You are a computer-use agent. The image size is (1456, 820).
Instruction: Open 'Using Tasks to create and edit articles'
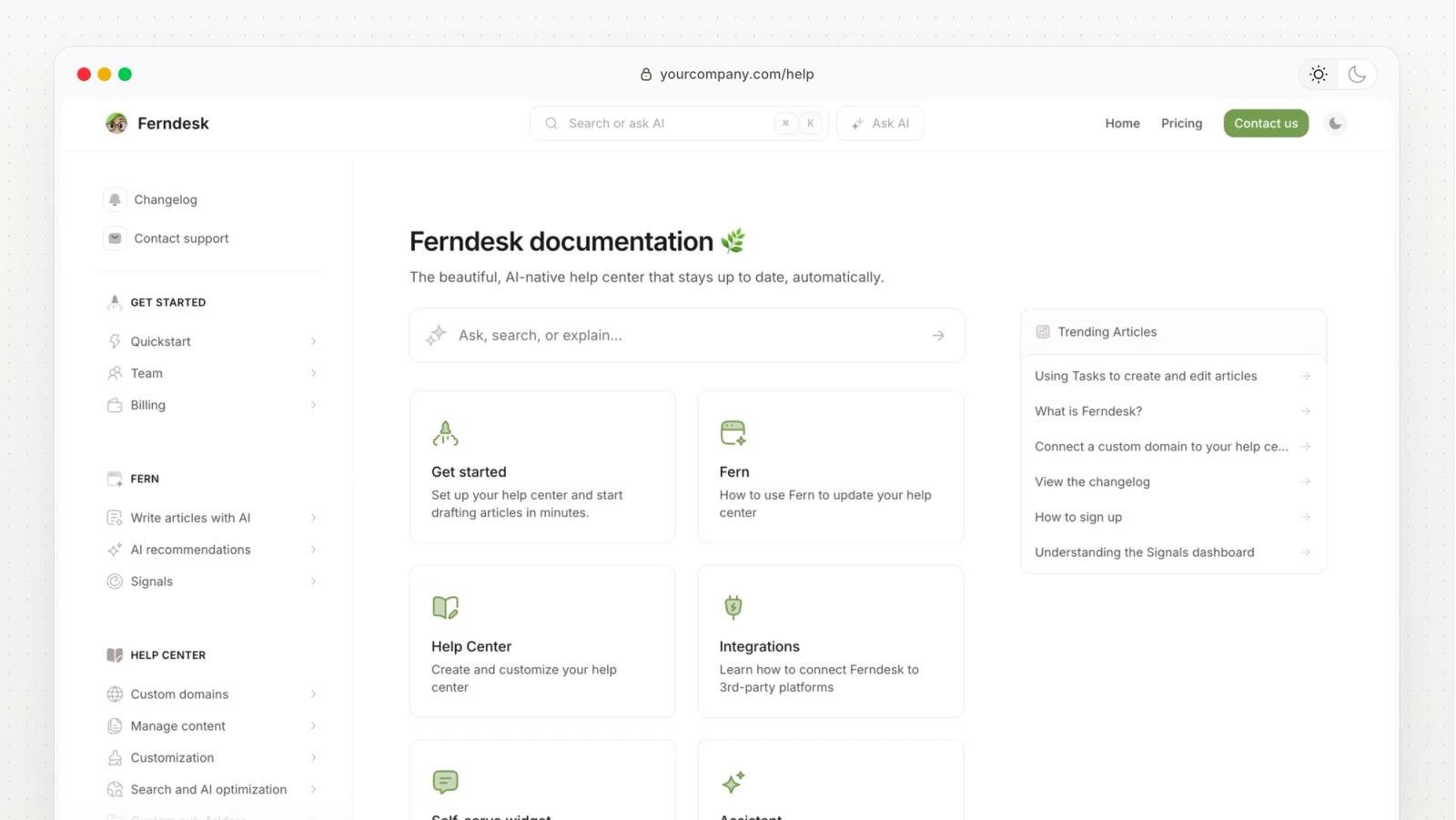pyautogui.click(x=1173, y=376)
